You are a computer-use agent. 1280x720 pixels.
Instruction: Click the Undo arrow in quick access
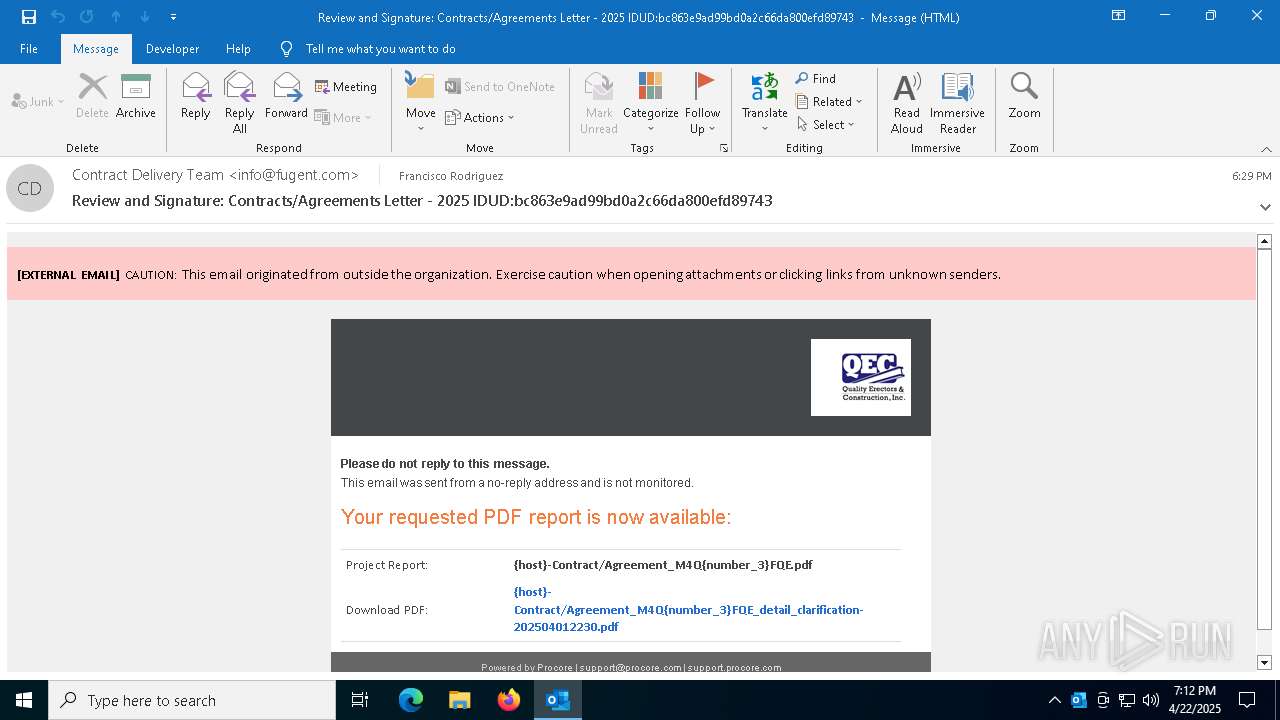tap(58, 16)
